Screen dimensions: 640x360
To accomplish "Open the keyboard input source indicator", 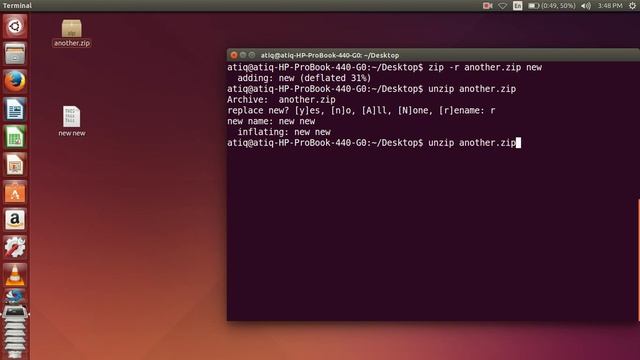I will (518, 6).
